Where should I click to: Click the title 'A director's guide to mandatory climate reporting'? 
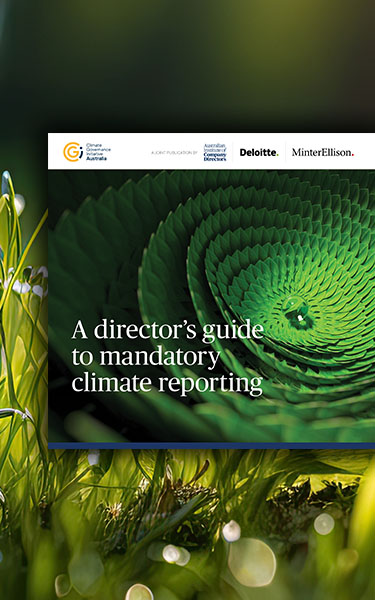click(168, 357)
